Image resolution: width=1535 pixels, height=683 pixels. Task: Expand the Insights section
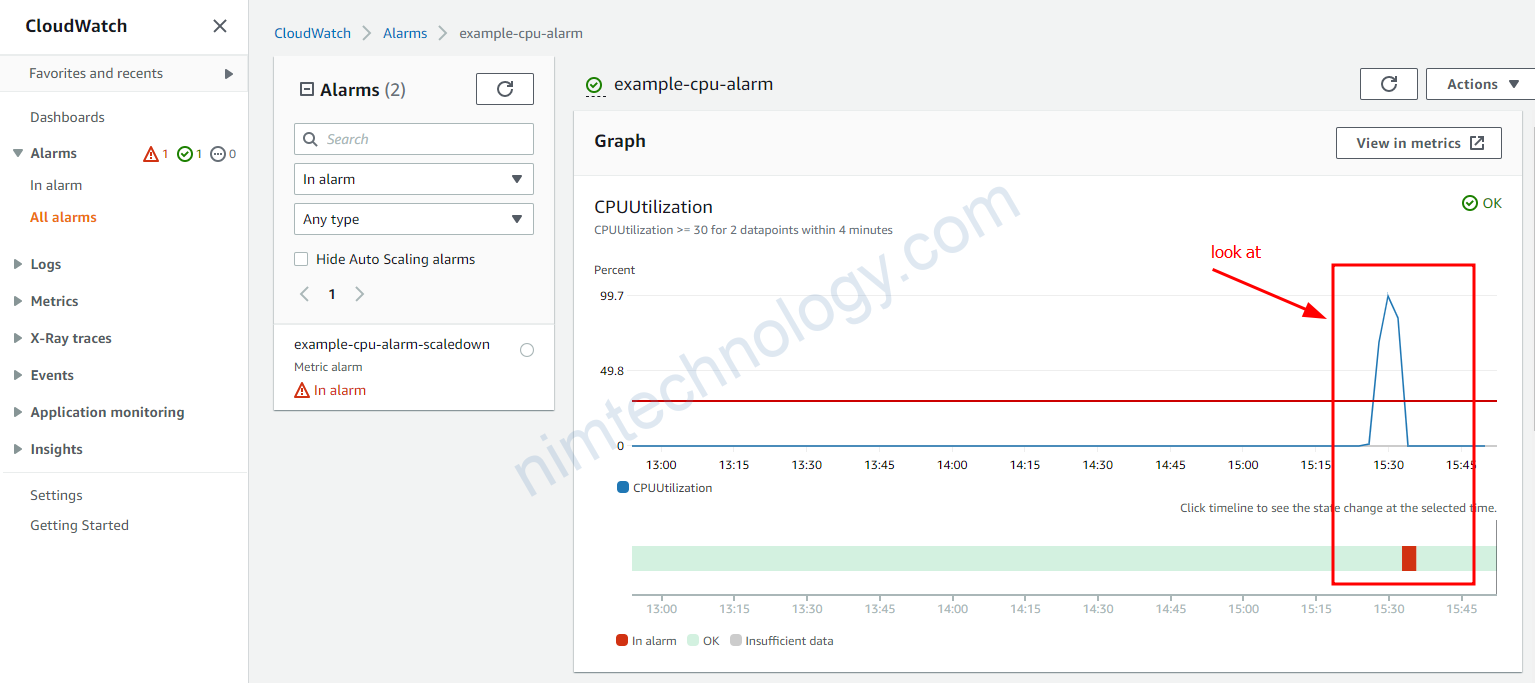click(x=18, y=449)
